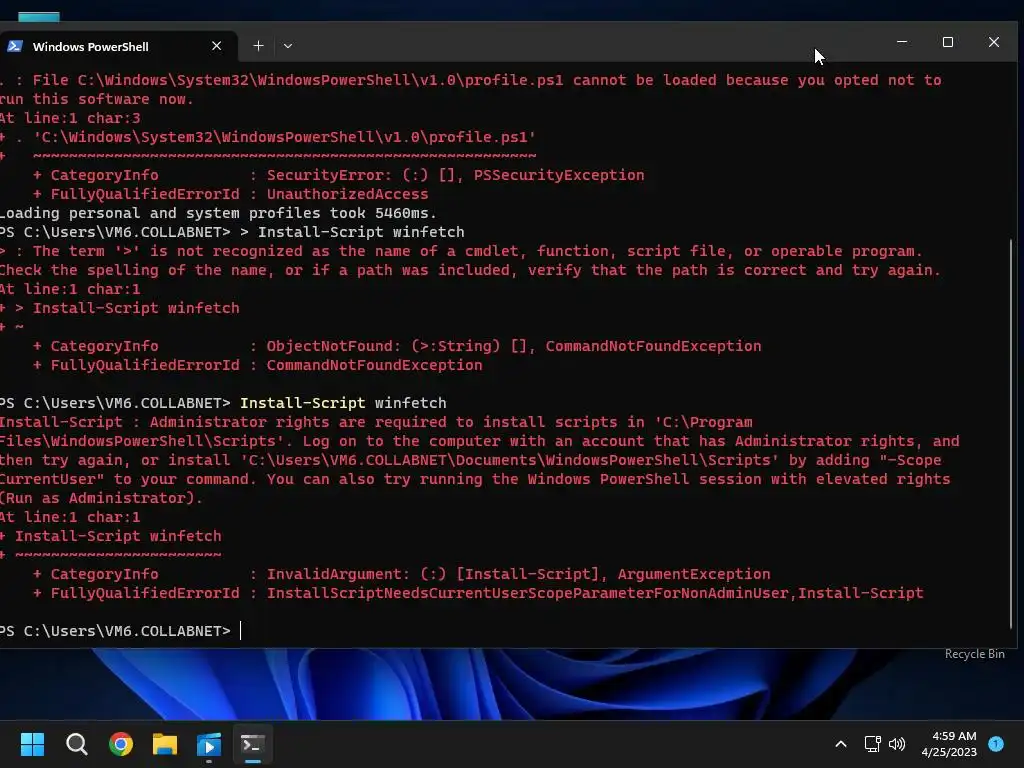The width and height of the screenshot is (1024, 768).
Task: Click the 'UnauthorizedAccess' error id text
Action: tap(347, 194)
